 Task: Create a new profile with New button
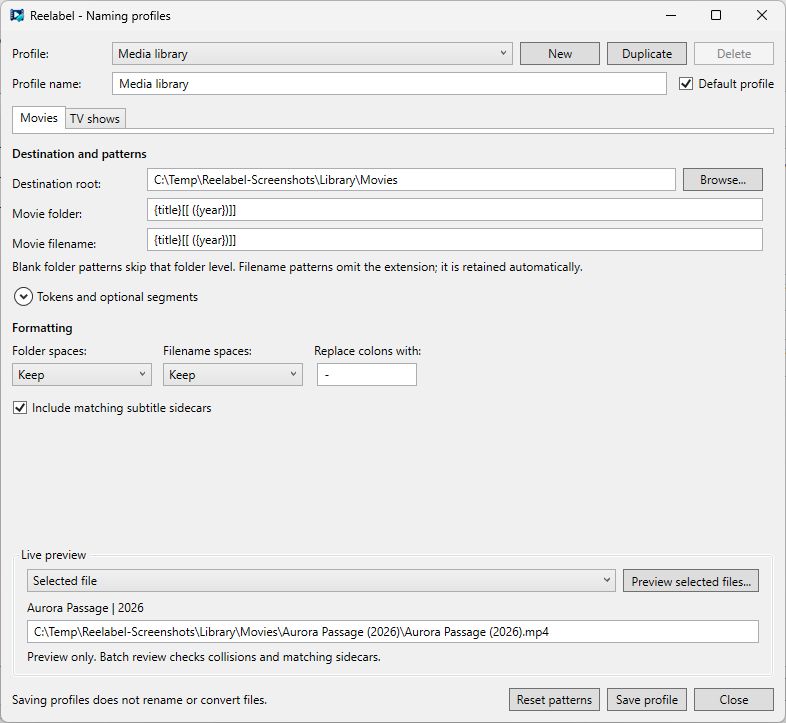(559, 54)
